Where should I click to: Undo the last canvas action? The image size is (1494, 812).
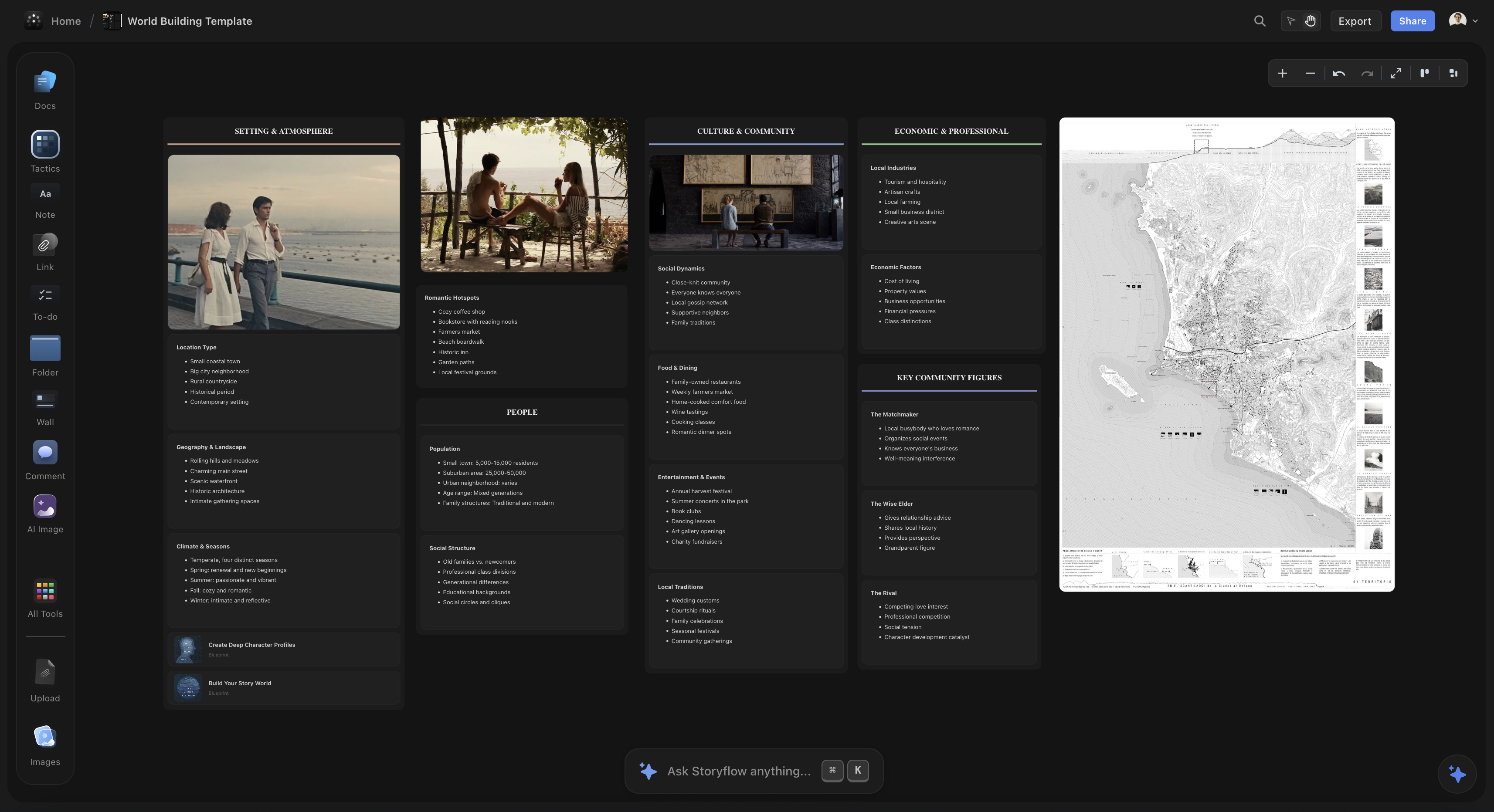(x=1338, y=74)
